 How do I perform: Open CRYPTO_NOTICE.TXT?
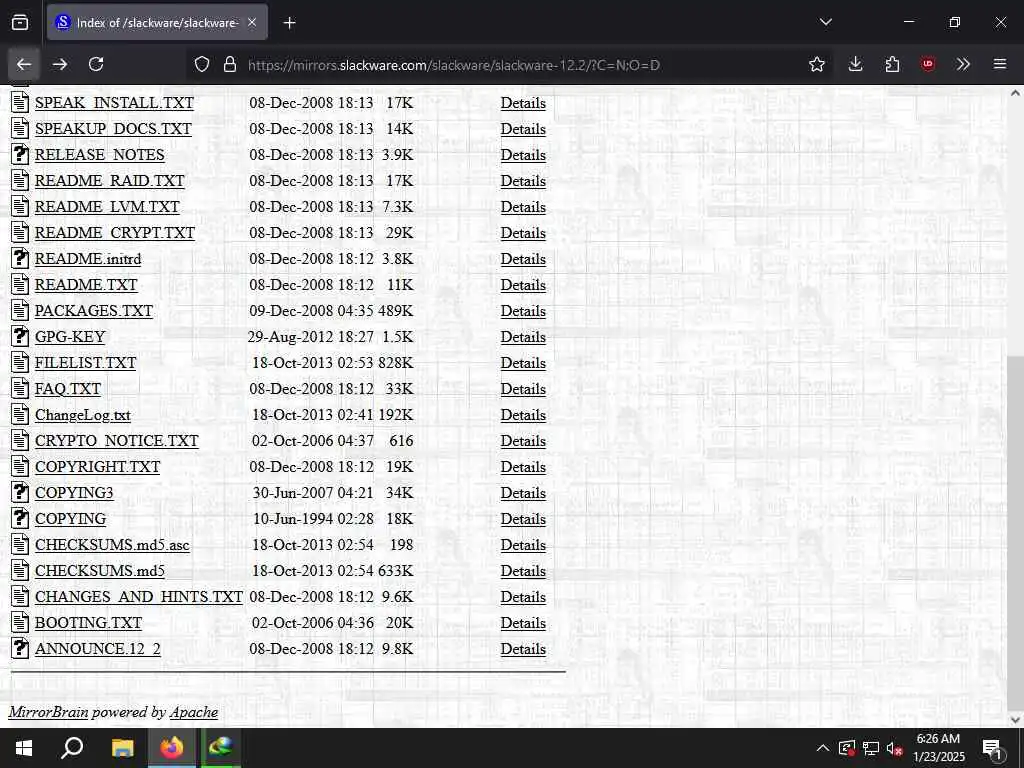pos(116,441)
